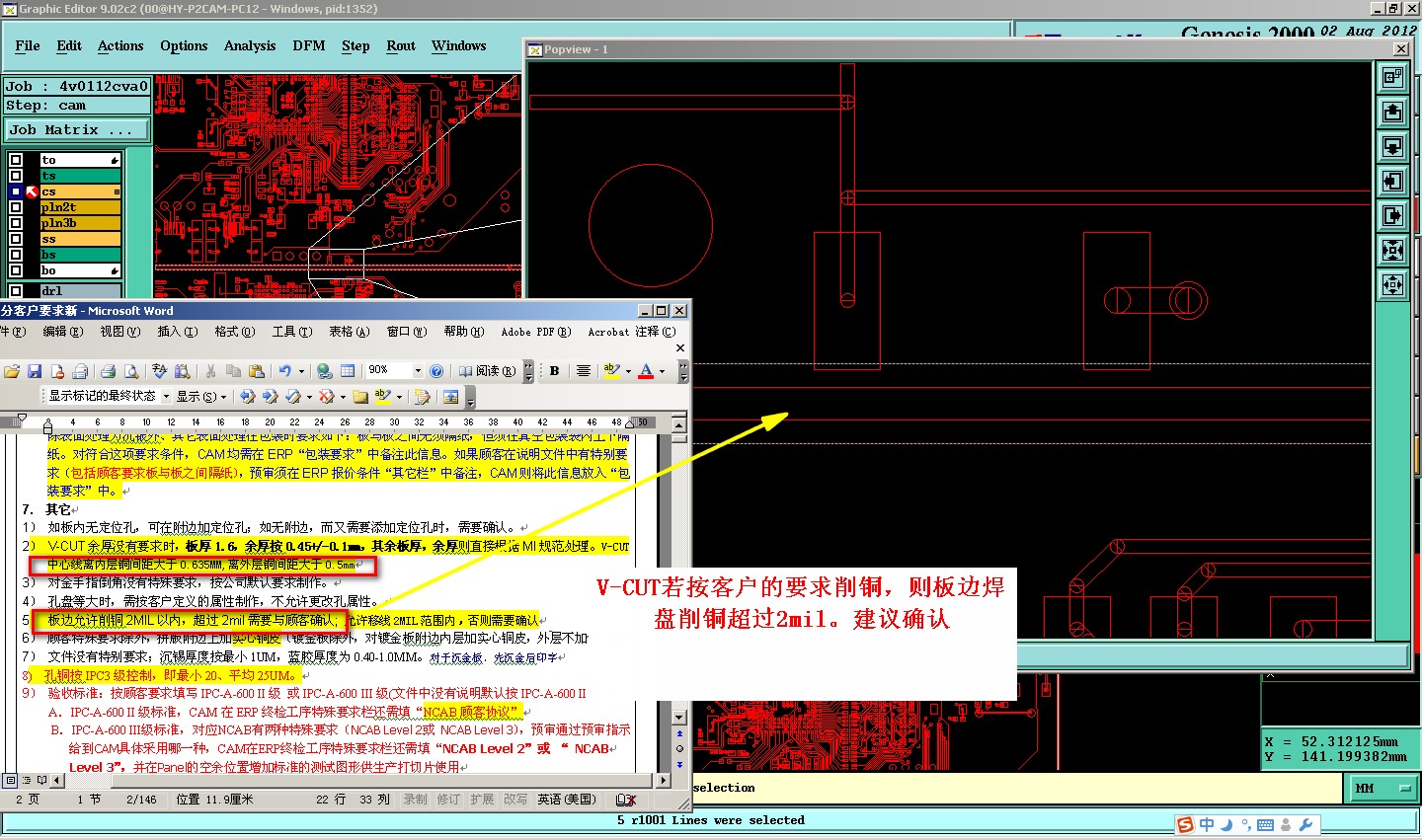
Task: Click the pan right icon in Popview
Action: [x=1392, y=215]
